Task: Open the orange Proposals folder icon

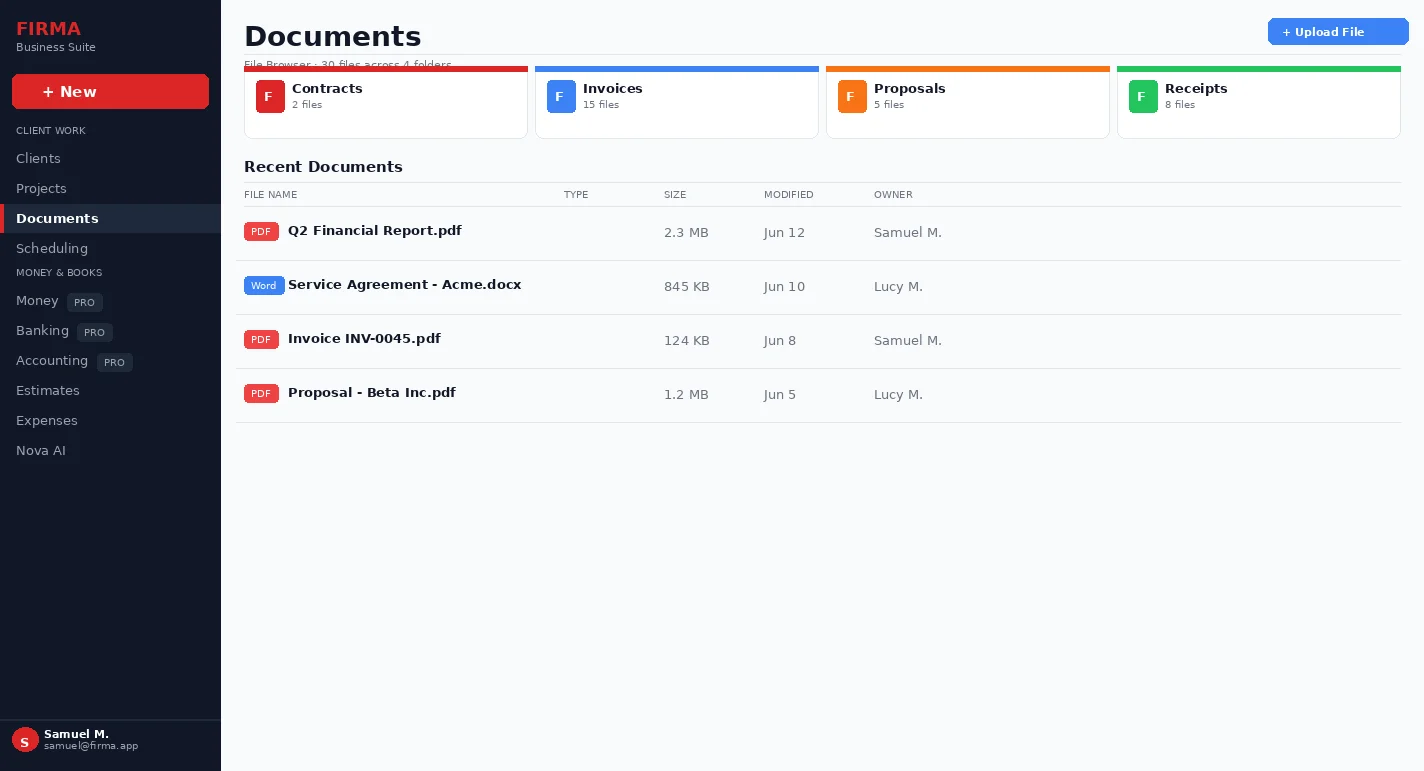Action: pyautogui.click(x=852, y=97)
